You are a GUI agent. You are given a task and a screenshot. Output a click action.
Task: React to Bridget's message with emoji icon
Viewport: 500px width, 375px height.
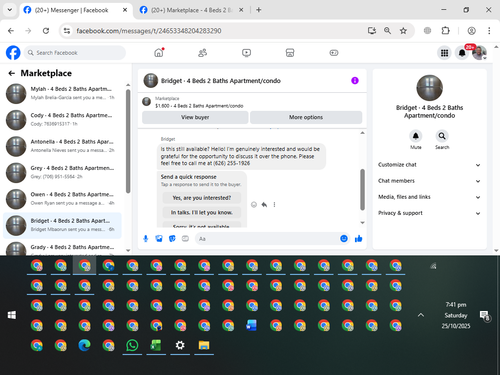(x=254, y=205)
